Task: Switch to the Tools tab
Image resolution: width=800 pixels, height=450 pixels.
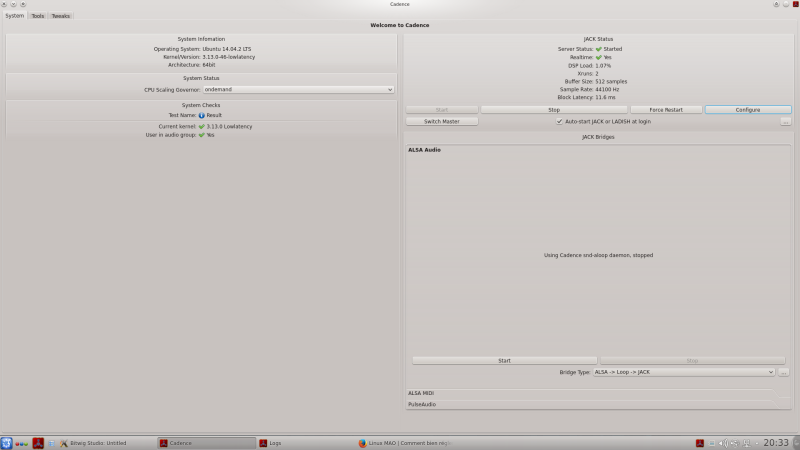Action: (x=38, y=16)
